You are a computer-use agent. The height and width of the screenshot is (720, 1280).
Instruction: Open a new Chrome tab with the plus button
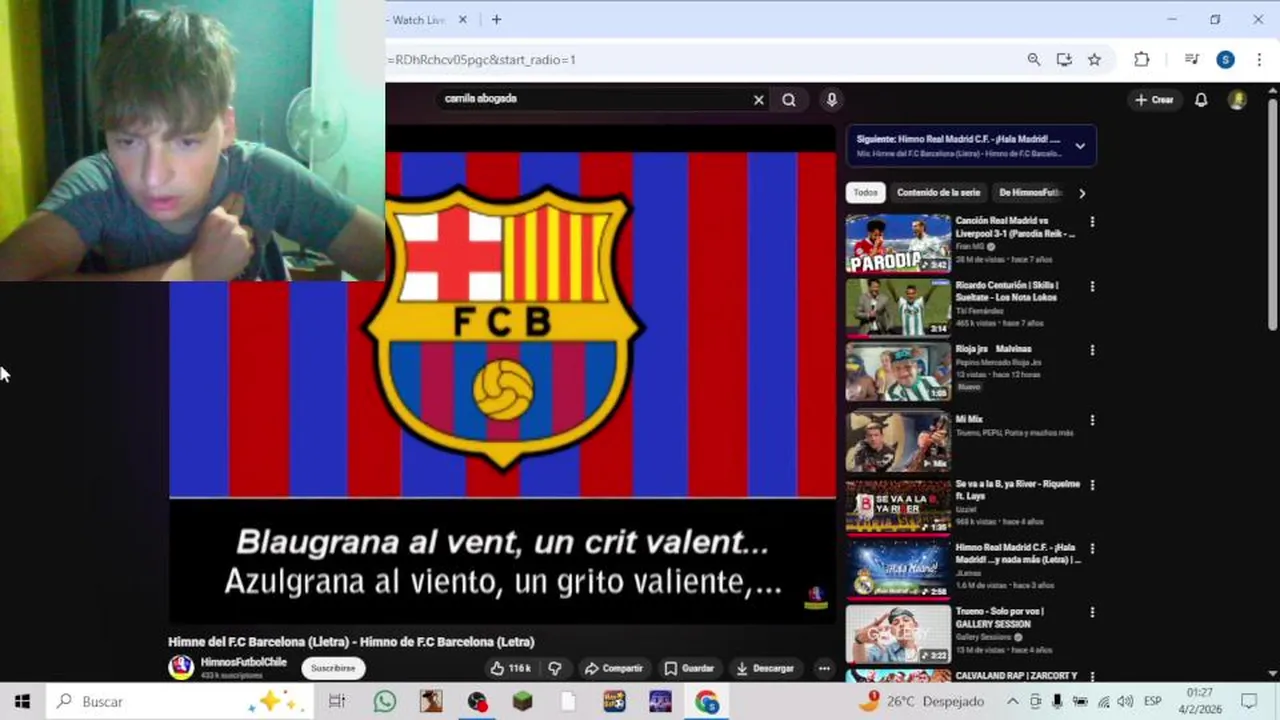pos(496,19)
